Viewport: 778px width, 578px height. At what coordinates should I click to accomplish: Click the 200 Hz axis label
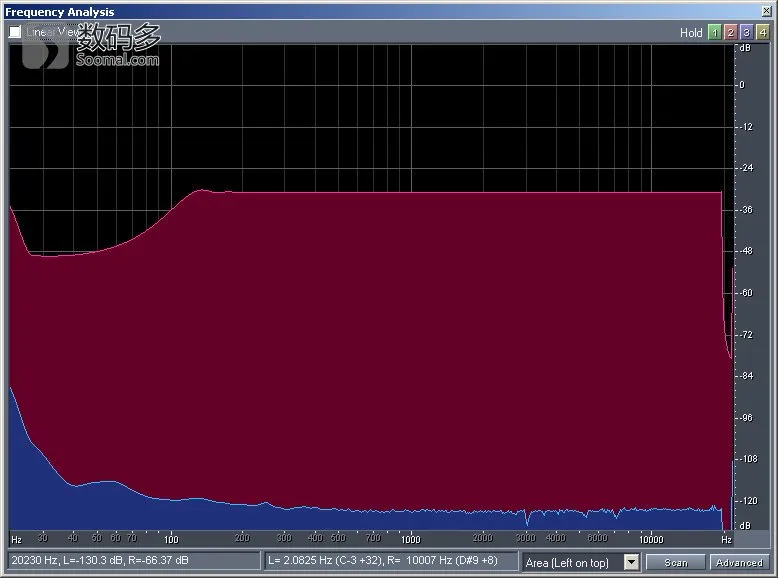click(x=242, y=537)
